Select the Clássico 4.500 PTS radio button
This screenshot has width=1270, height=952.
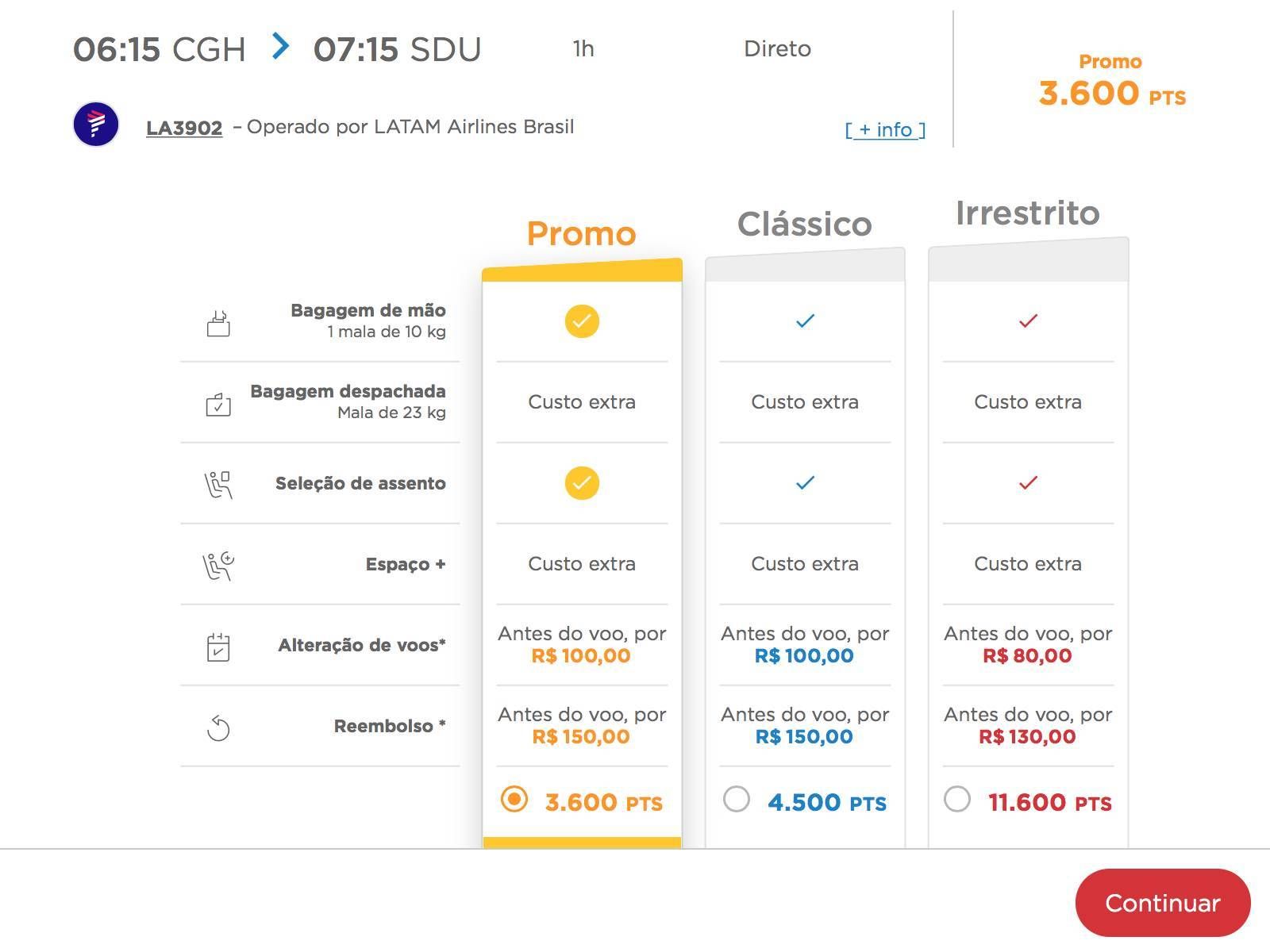[x=737, y=799]
